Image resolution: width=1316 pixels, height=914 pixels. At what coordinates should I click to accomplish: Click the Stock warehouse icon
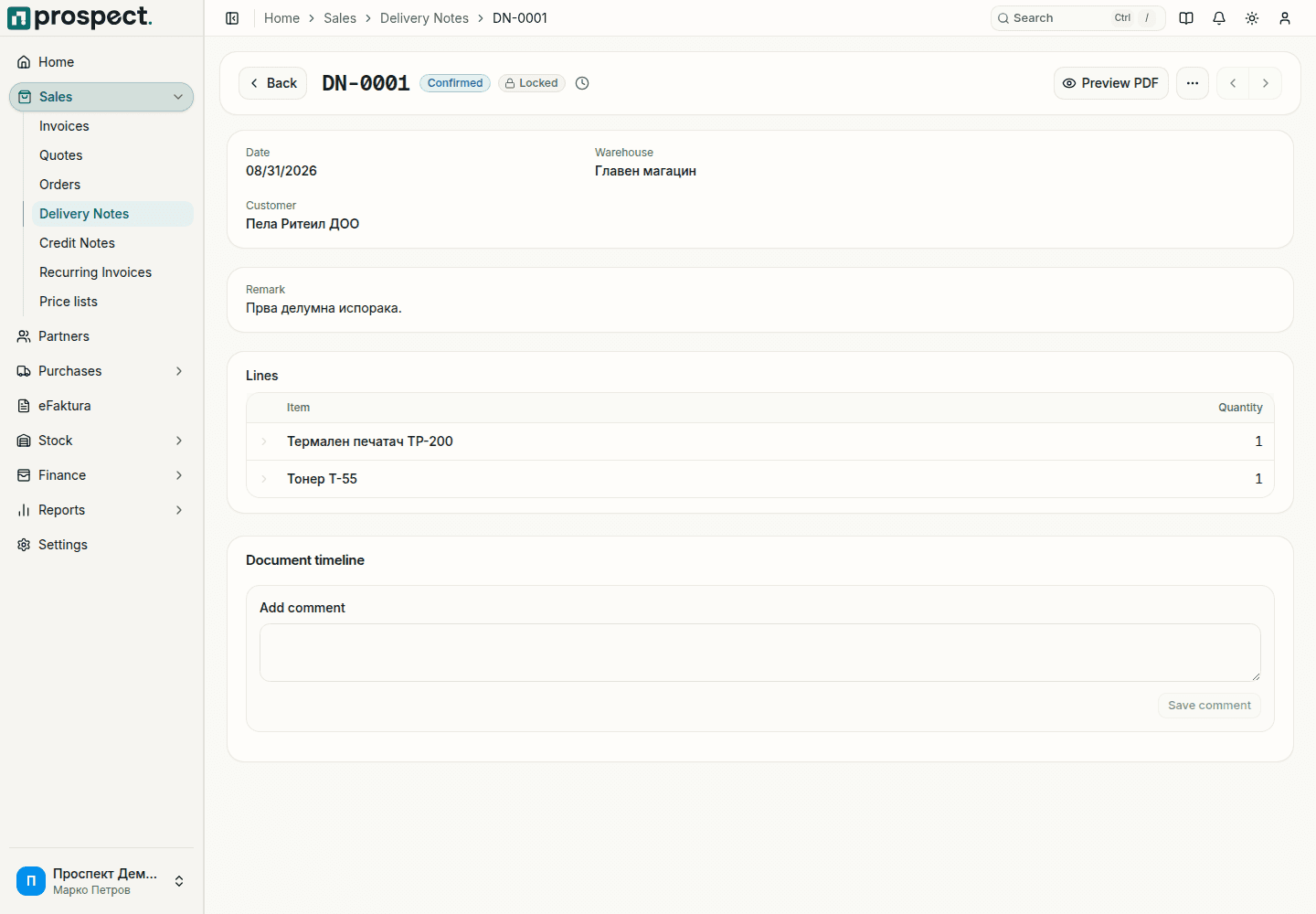(x=24, y=441)
